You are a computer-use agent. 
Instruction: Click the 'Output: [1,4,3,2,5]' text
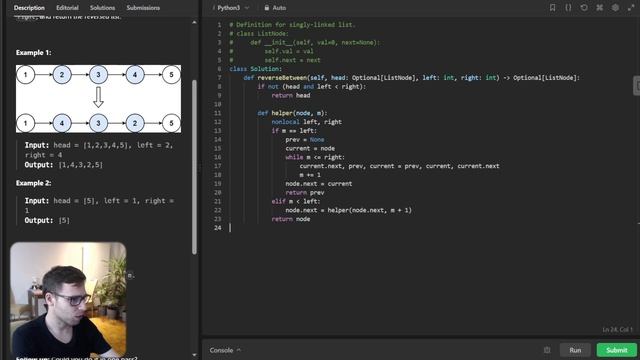[x=64, y=165]
